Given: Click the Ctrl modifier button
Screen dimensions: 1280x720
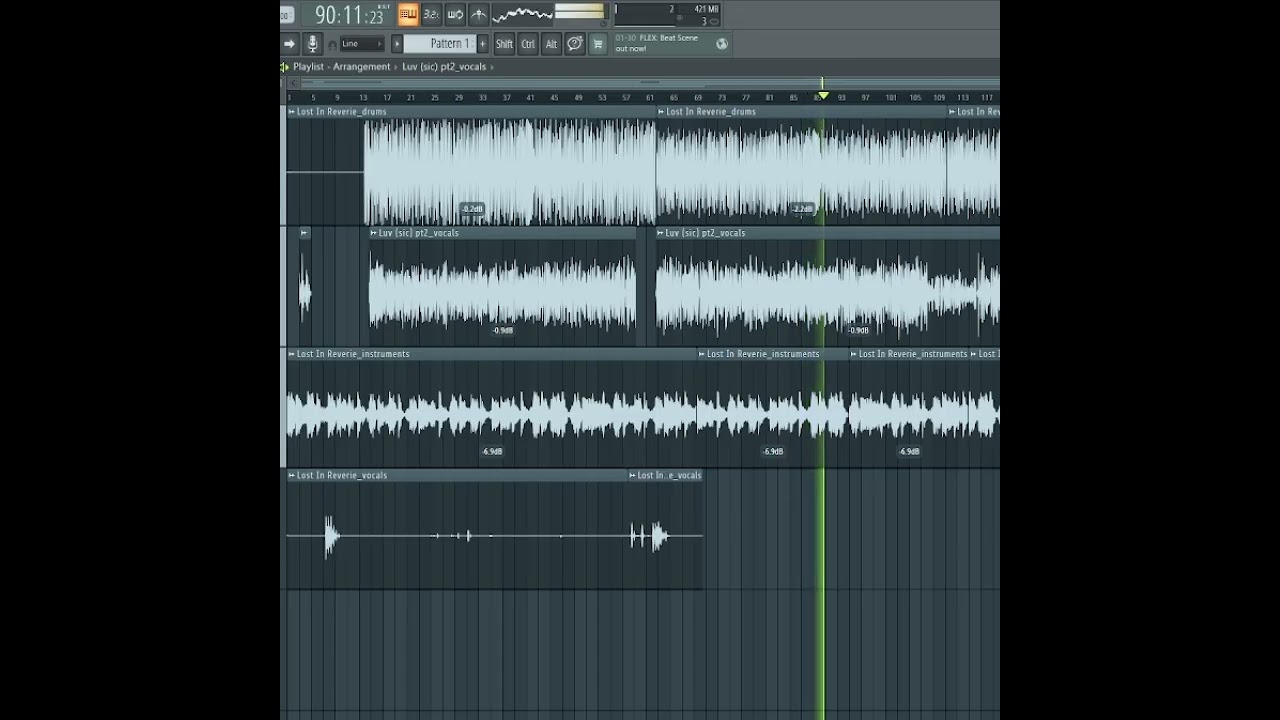Looking at the screenshot, I should point(528,43).
